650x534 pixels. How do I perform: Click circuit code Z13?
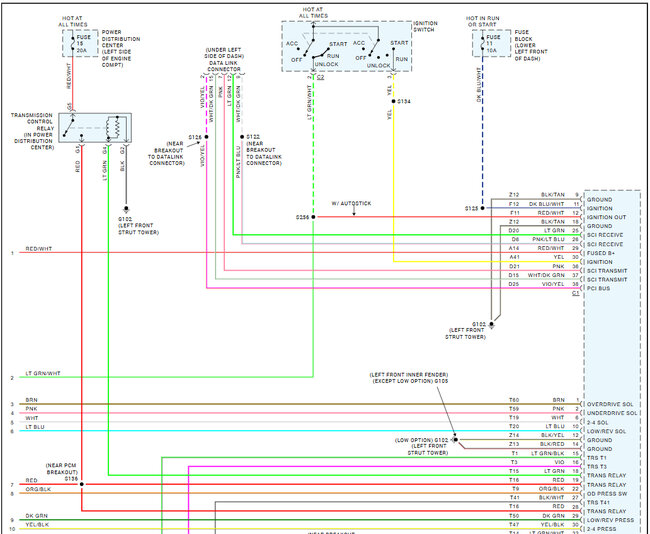point(514,444)
